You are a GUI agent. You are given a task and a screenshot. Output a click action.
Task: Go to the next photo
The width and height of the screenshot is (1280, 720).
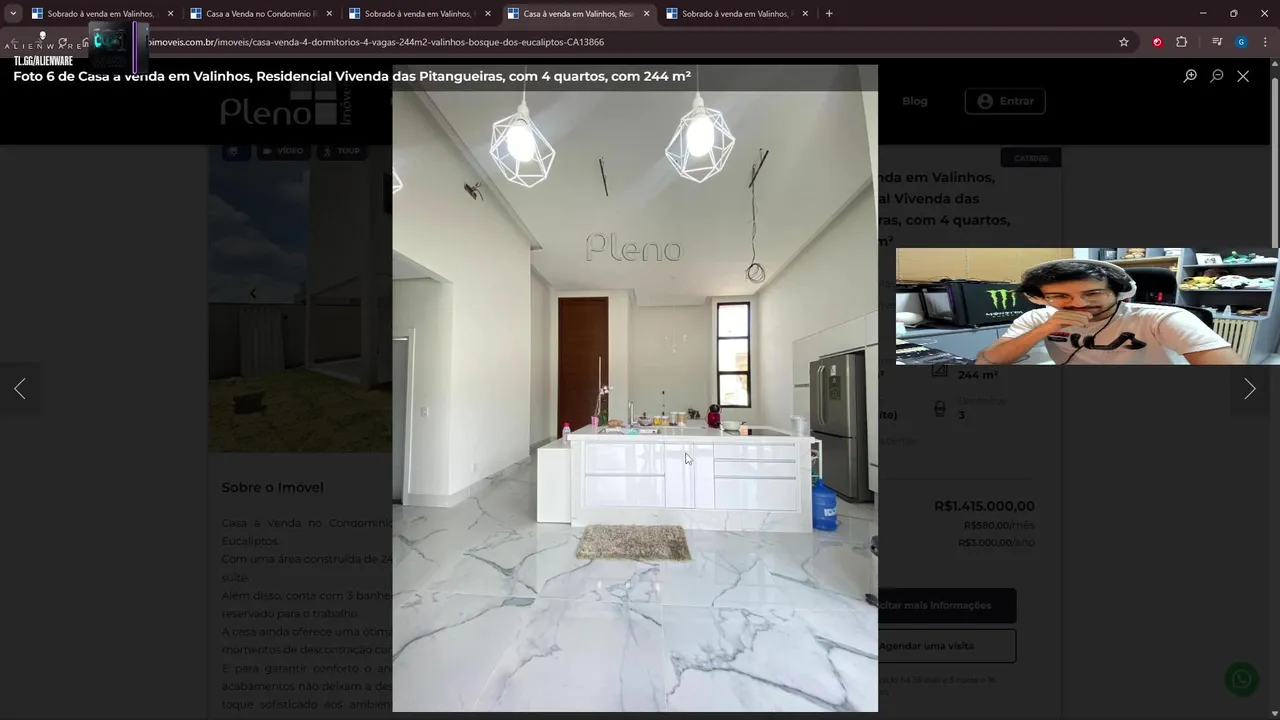1249,389
